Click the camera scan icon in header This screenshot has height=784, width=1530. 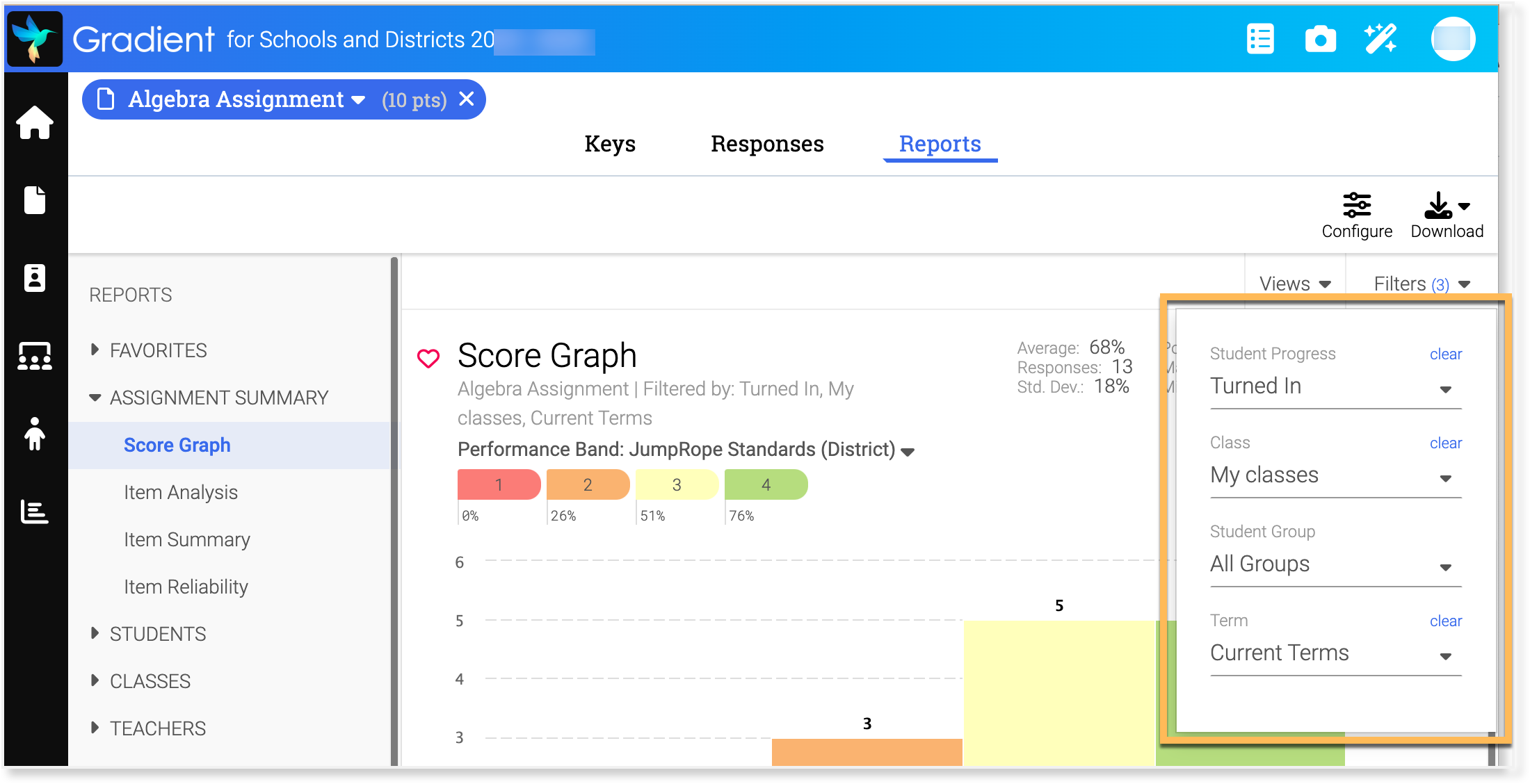pyautogui.click(x=1320, y=39)
